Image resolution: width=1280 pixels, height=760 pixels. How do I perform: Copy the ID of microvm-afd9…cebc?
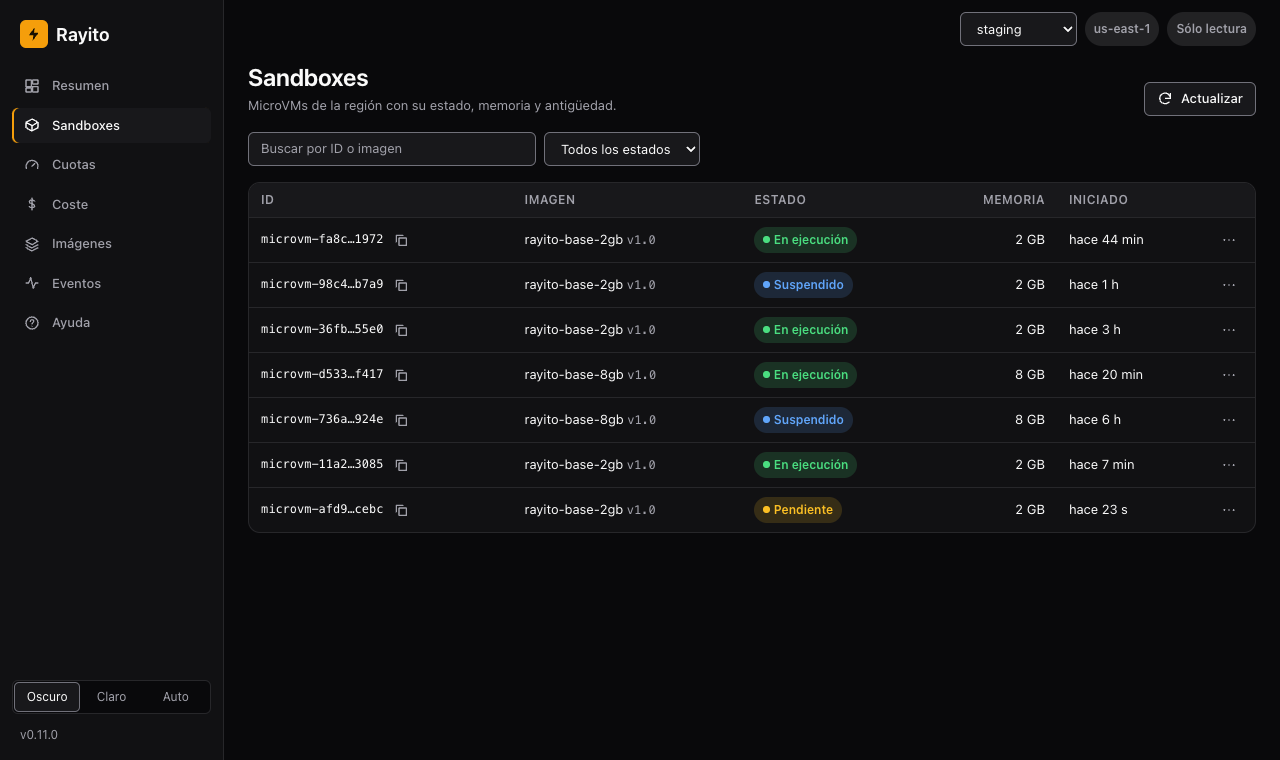pos(401,510)
